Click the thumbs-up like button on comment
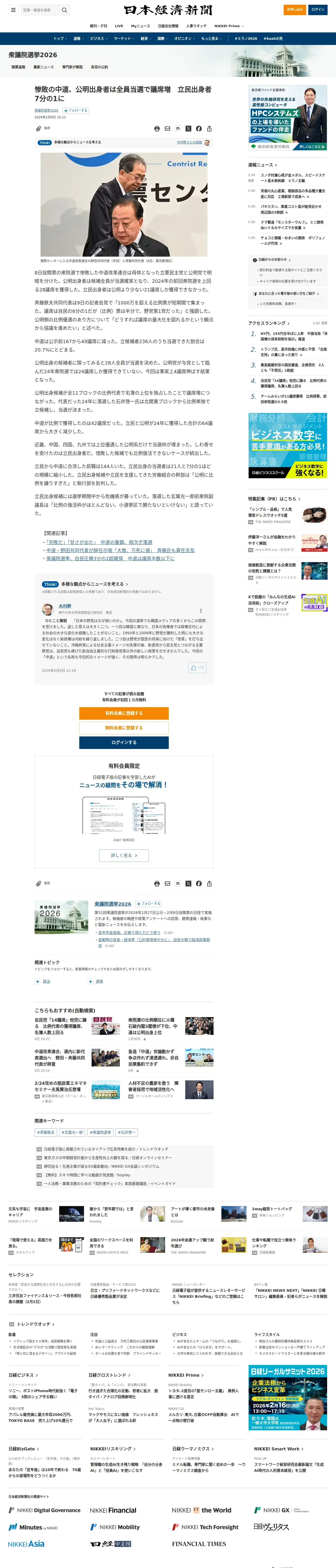 click(197, 668)
